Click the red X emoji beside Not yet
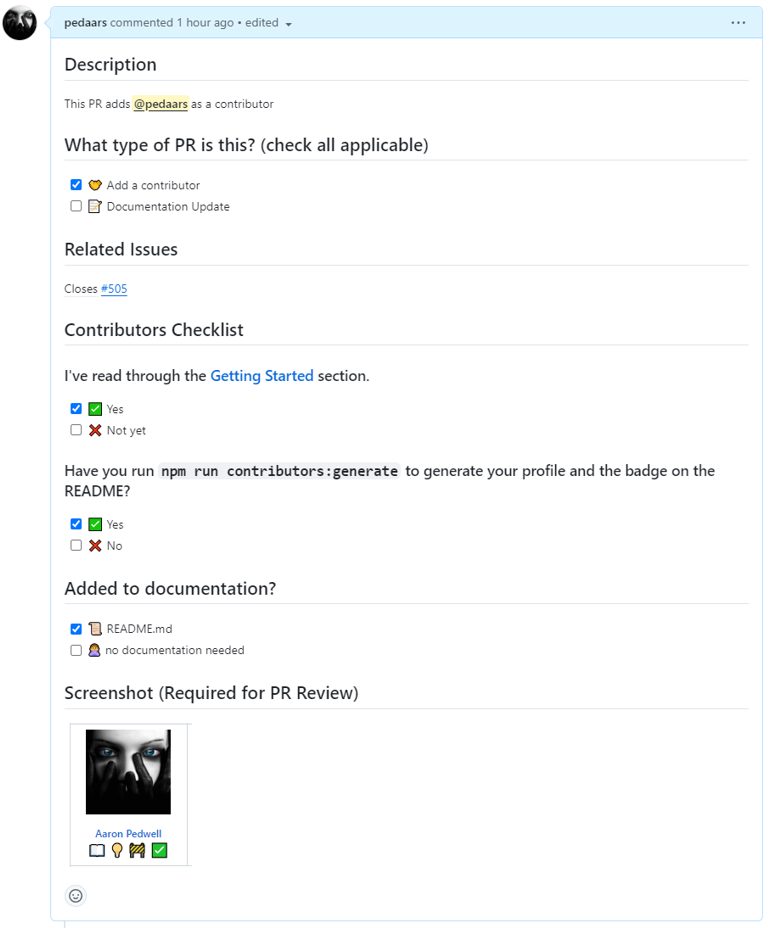The image size is (778, 928). tap(94, 430)
